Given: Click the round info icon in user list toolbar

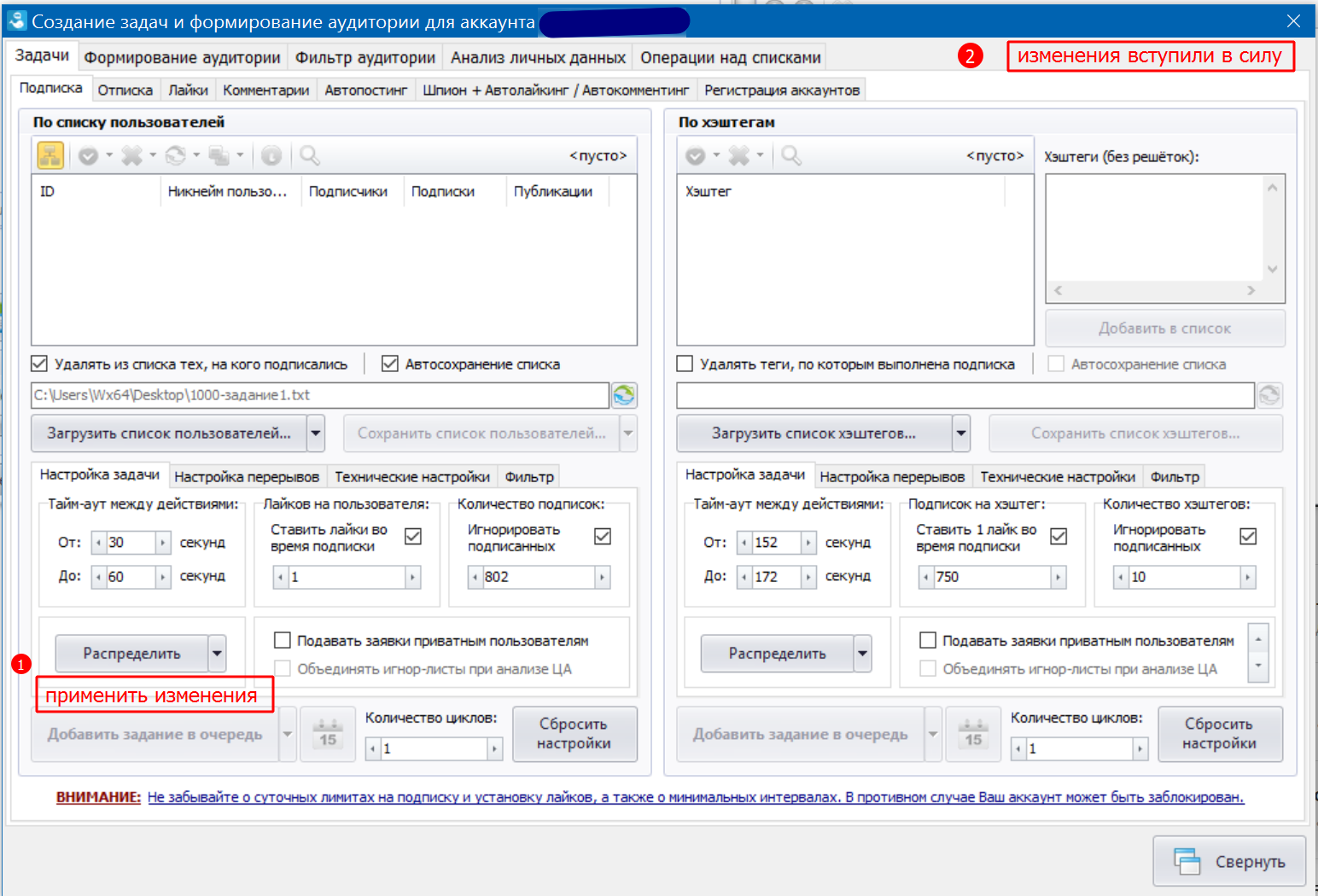Looking at the screenshot, I should click(x=271, y=155).
